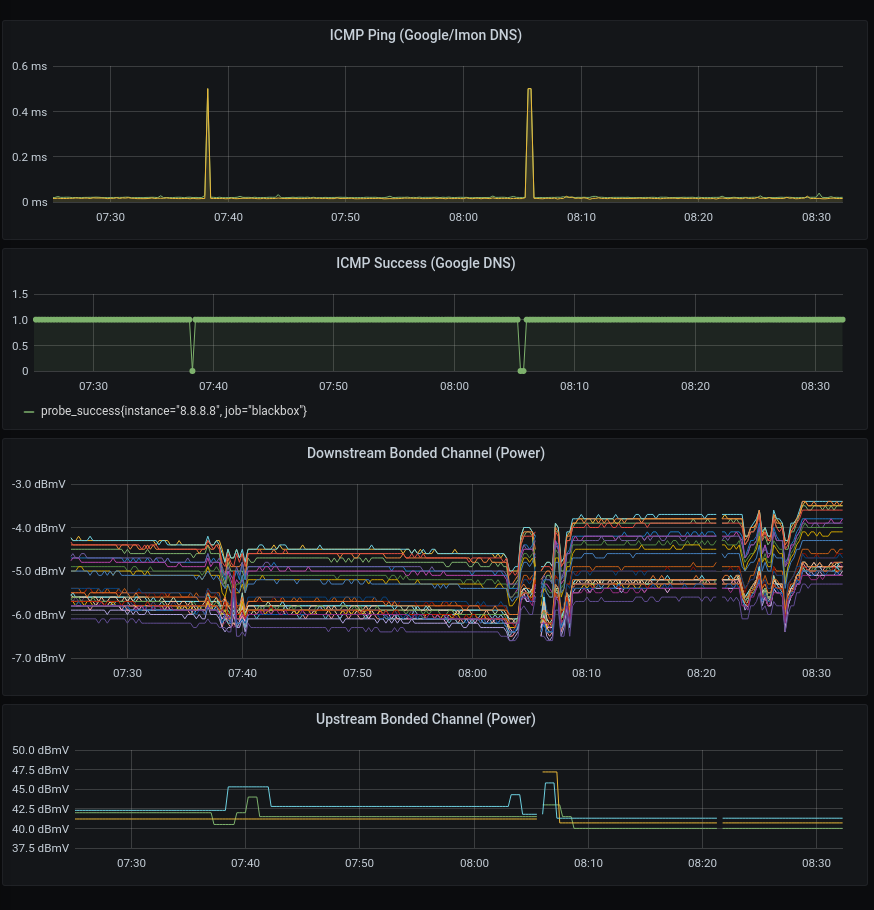Click the 08:00 time label in ICMP Ping panel
This screenshot has width=874, height=910.
tap(463, 218)
